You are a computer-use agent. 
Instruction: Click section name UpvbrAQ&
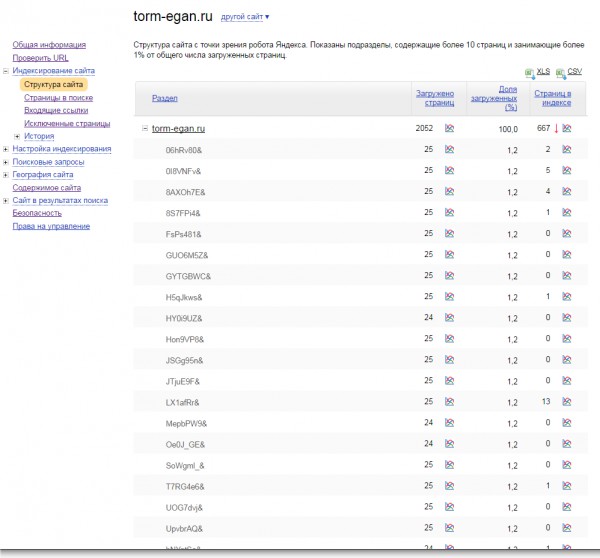click(x=184, y=529)
